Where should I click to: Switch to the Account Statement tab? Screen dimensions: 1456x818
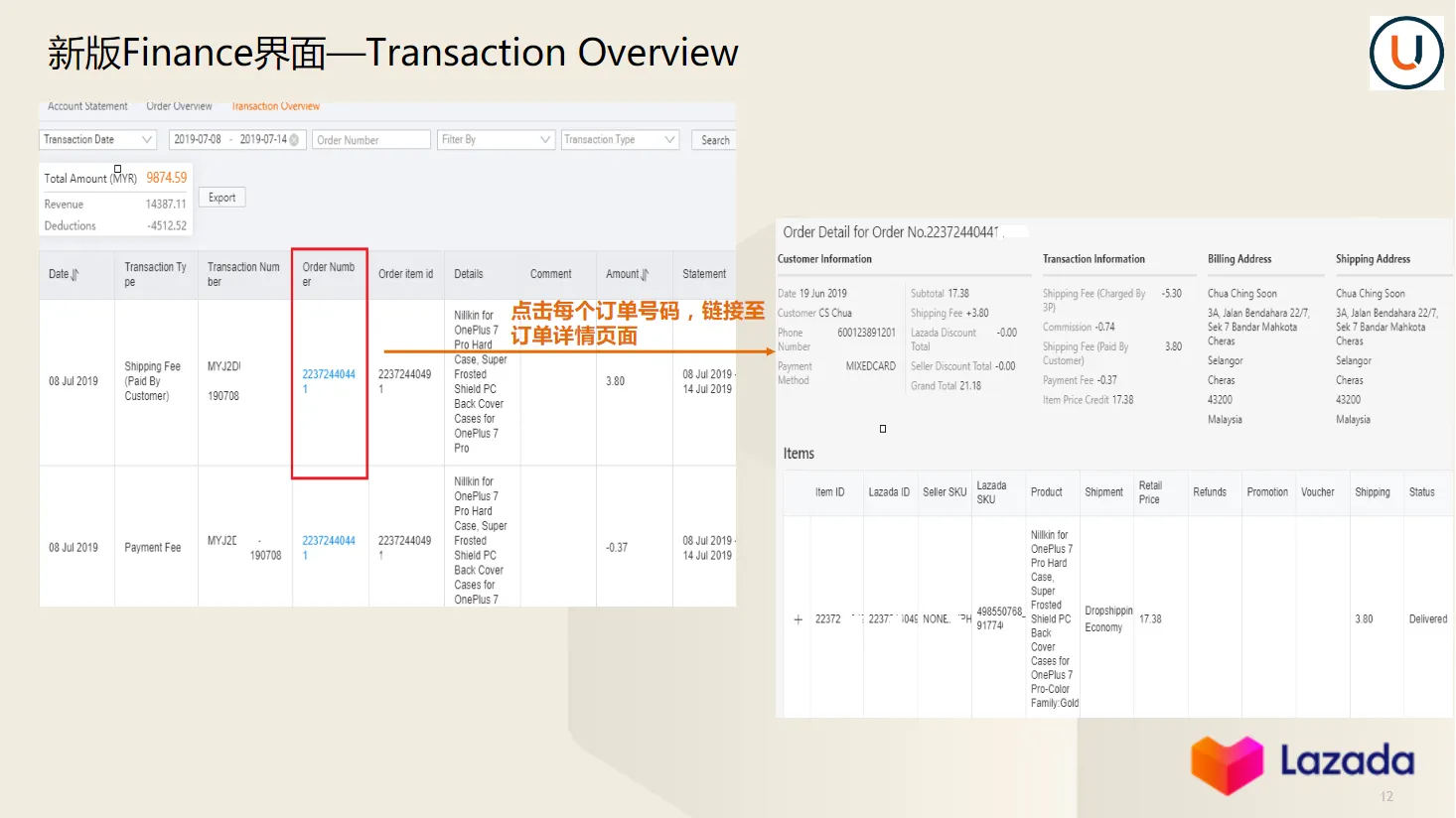(87, 106)
